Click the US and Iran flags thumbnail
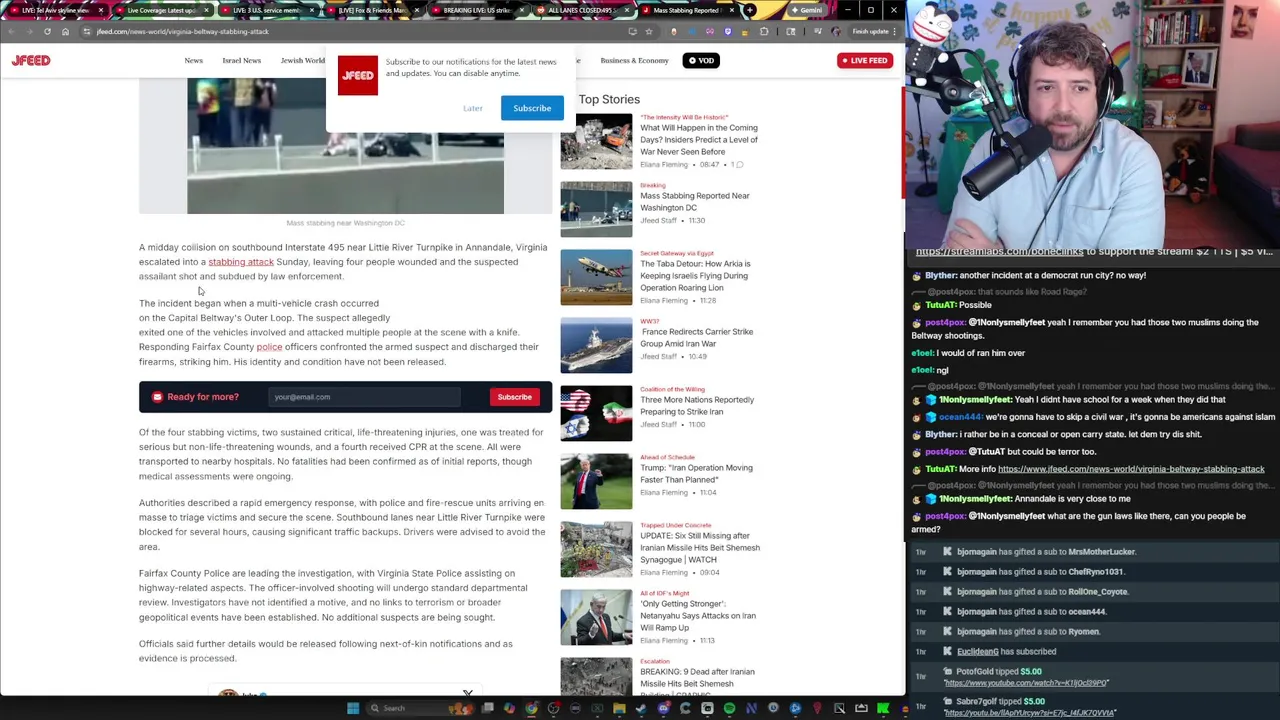Image resolution: width=1280 pixels, height=720 pixels. 596,413
